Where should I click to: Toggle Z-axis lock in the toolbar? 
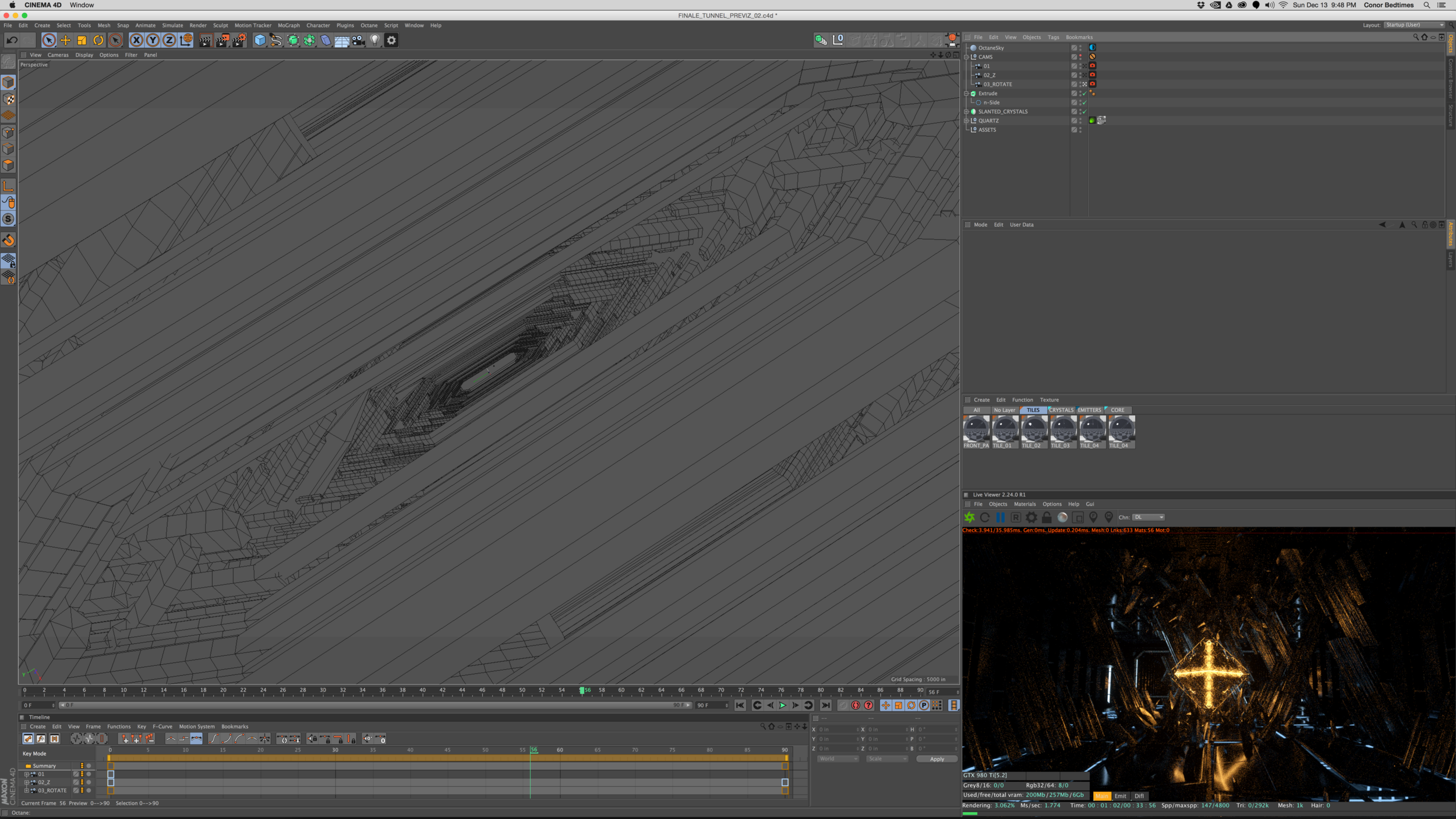[x=169, y=40]
